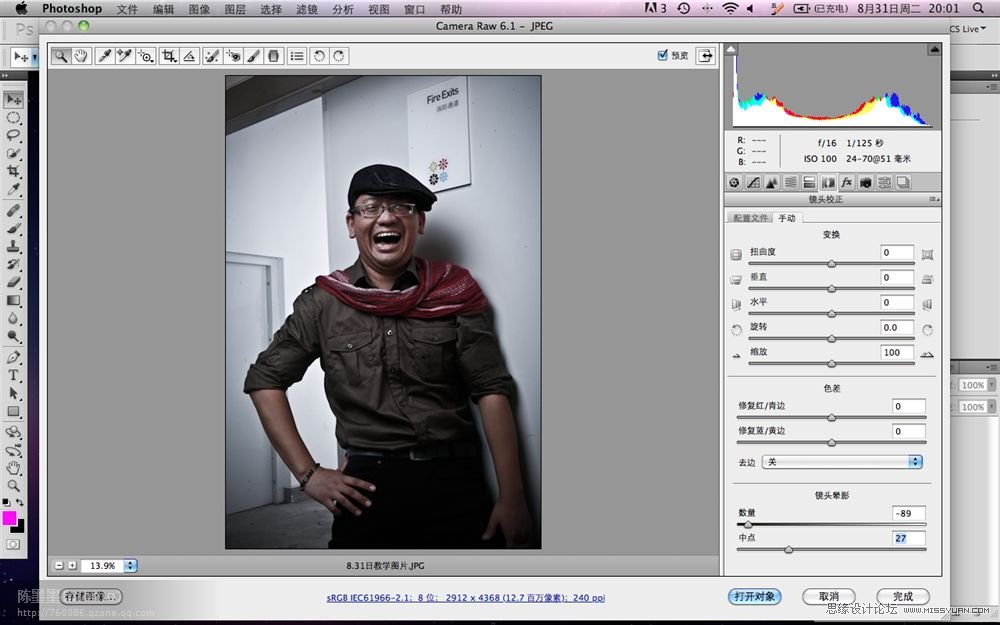Click the 存储图像 button

pos(91,596)
